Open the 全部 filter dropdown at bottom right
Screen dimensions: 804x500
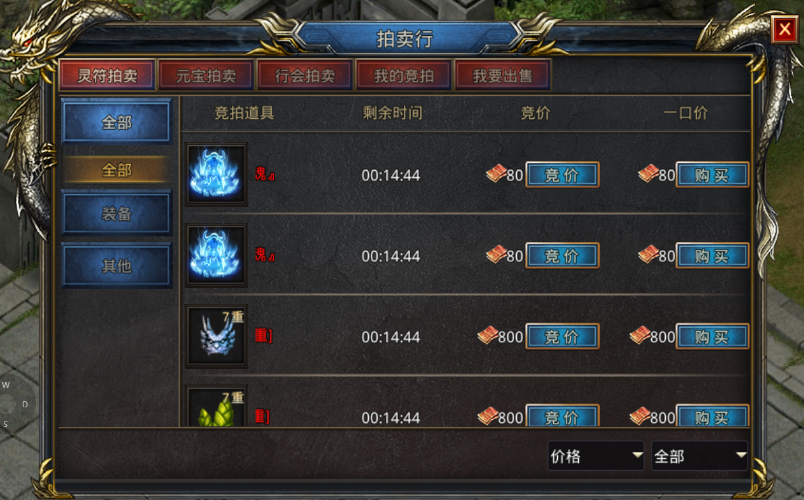(699, 455)
